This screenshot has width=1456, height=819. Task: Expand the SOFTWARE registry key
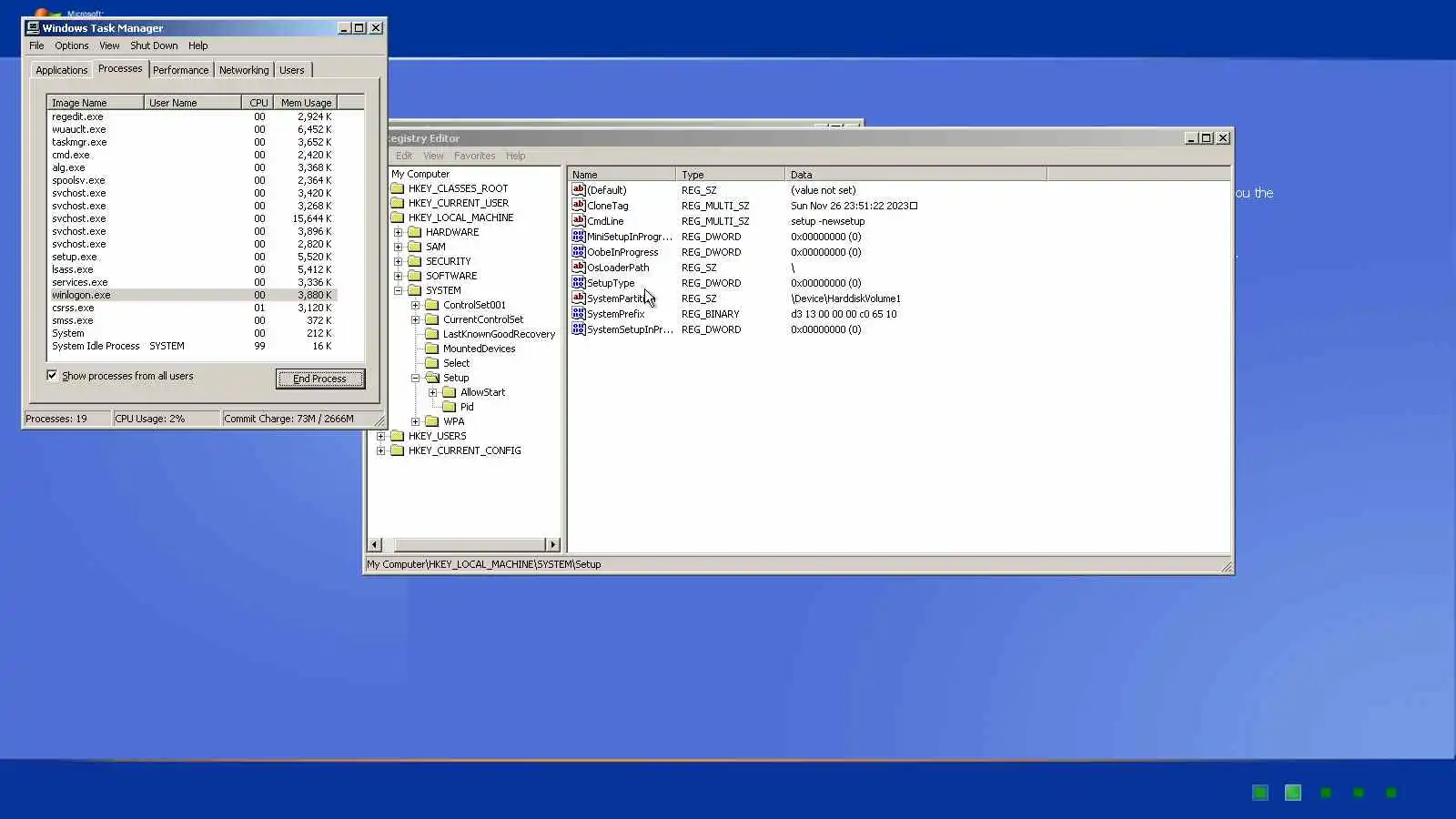pyautogui.click(x=398, y=276)
